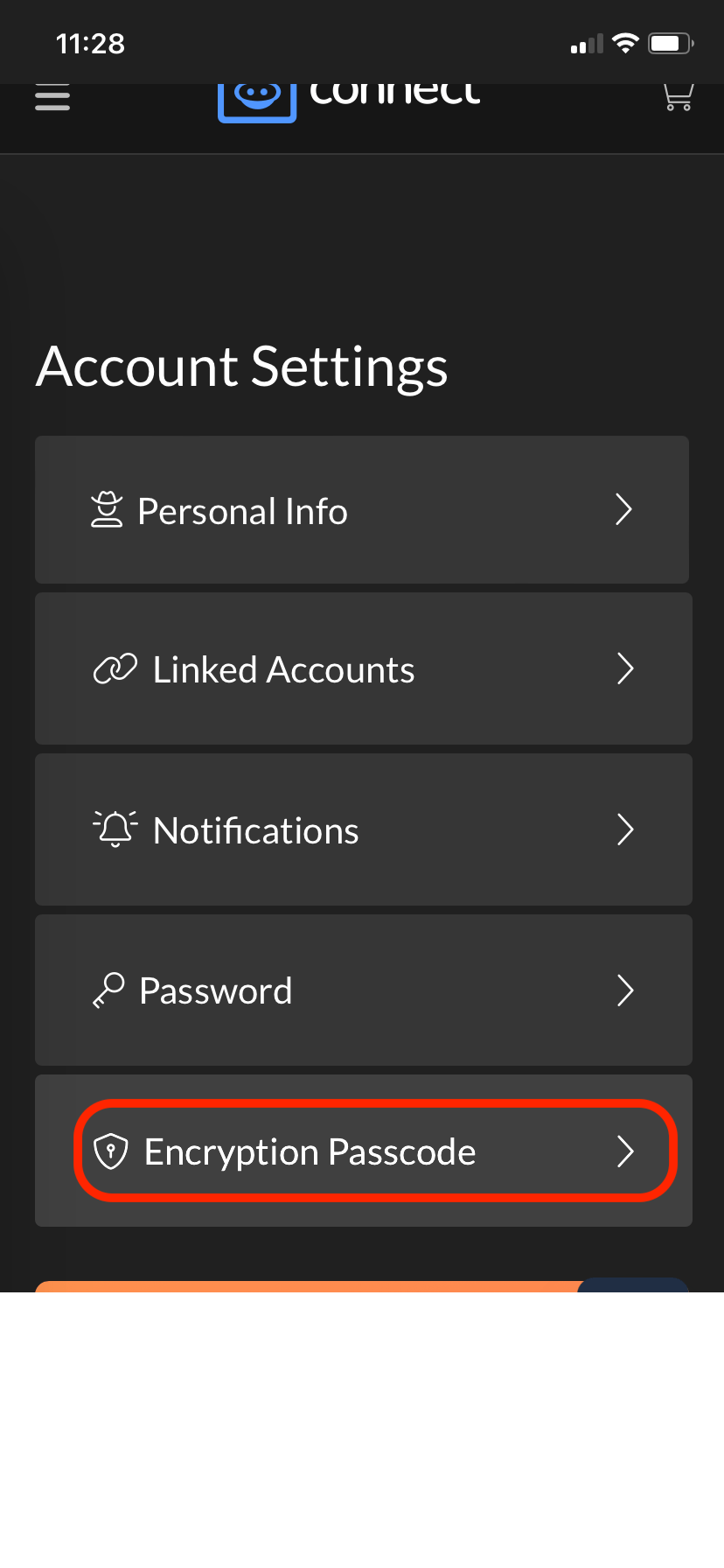The height and width of the screenshot is (1568, 724).
Task: Expand Personal Info using its chevron
Action: pos(623,509)
